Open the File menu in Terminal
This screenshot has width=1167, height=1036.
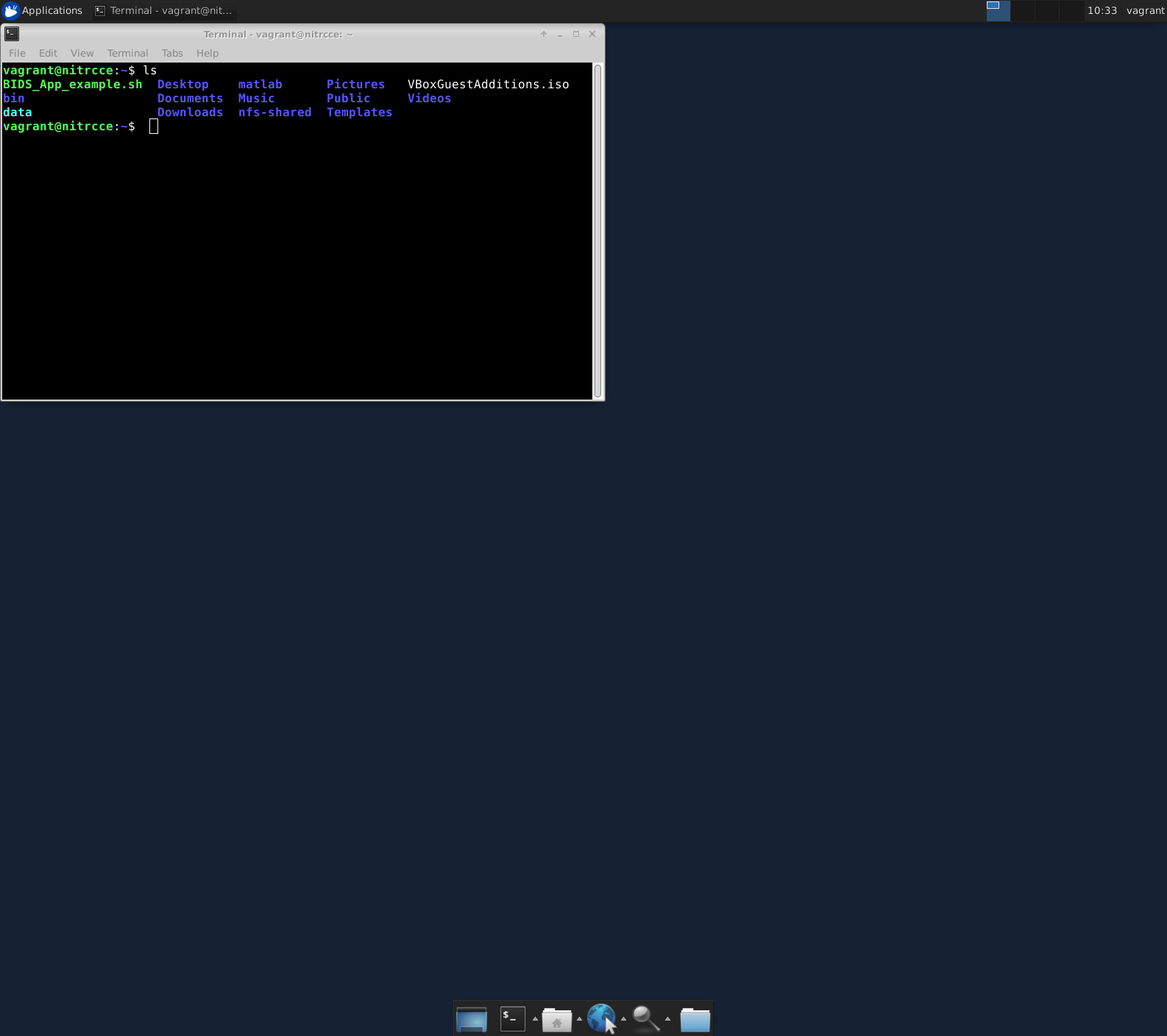coord(17,53)
